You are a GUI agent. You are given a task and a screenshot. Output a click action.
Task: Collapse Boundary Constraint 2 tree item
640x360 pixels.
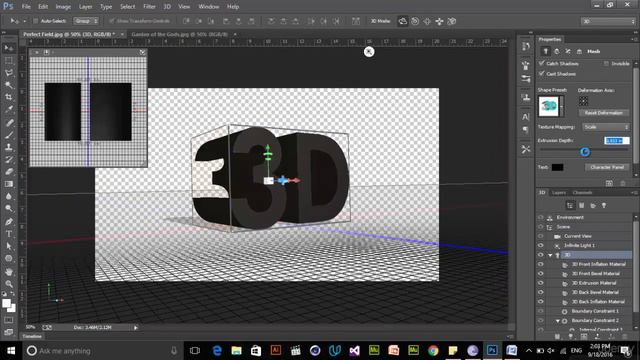[x=558, y=321]
